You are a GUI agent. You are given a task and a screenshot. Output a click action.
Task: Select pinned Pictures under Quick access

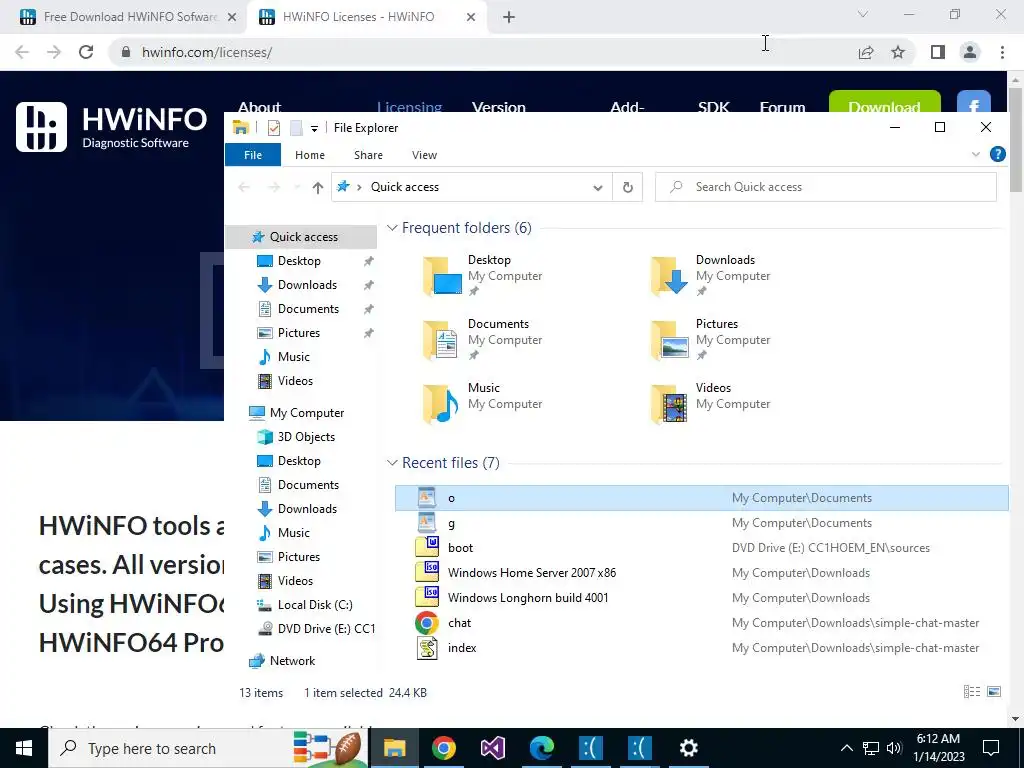point(298,333)
